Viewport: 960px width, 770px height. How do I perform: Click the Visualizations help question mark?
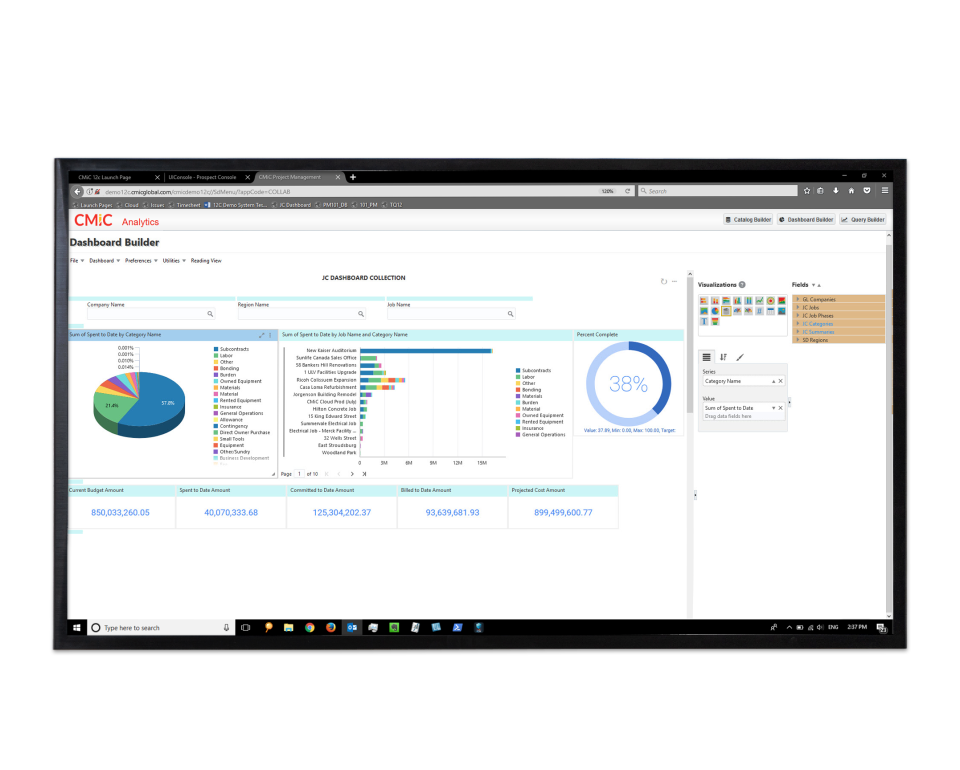[x=742, y=285]
